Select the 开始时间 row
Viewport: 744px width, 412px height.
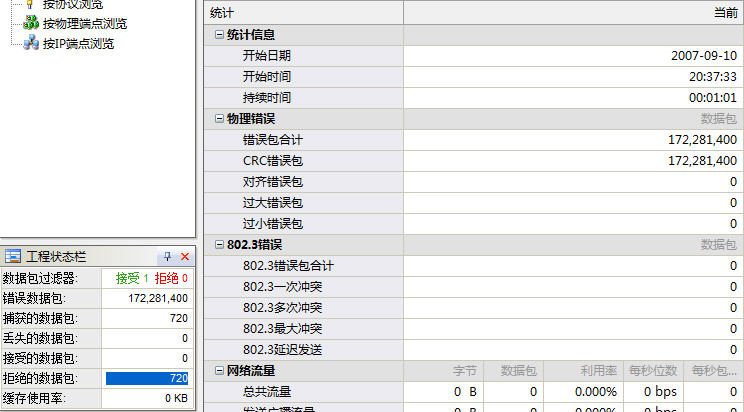[474, 76]
